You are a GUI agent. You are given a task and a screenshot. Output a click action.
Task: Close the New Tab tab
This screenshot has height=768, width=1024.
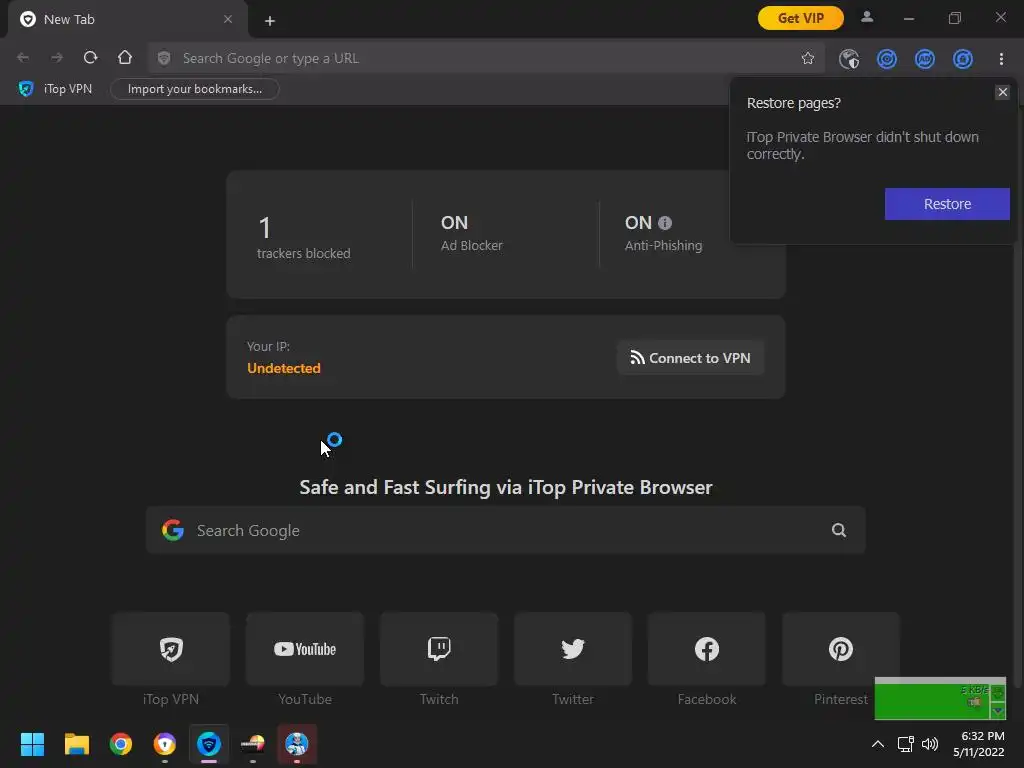228,20
